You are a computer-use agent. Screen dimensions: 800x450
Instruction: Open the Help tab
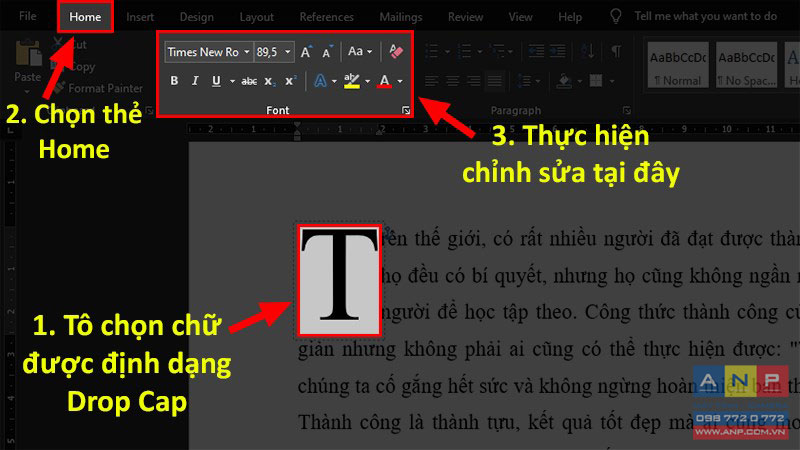coord(570,17)
